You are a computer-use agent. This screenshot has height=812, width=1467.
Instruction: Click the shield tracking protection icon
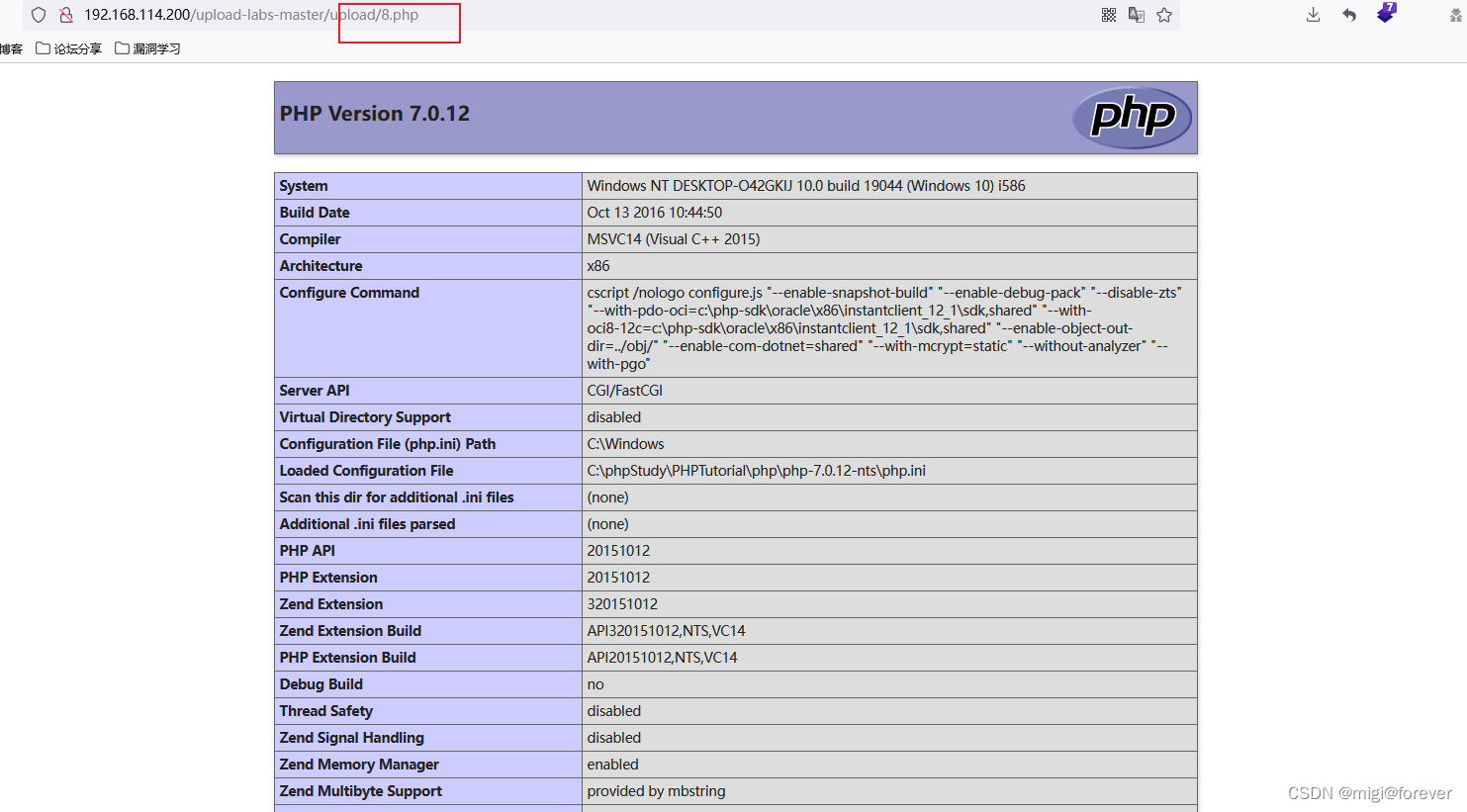(x=39, y=15)
